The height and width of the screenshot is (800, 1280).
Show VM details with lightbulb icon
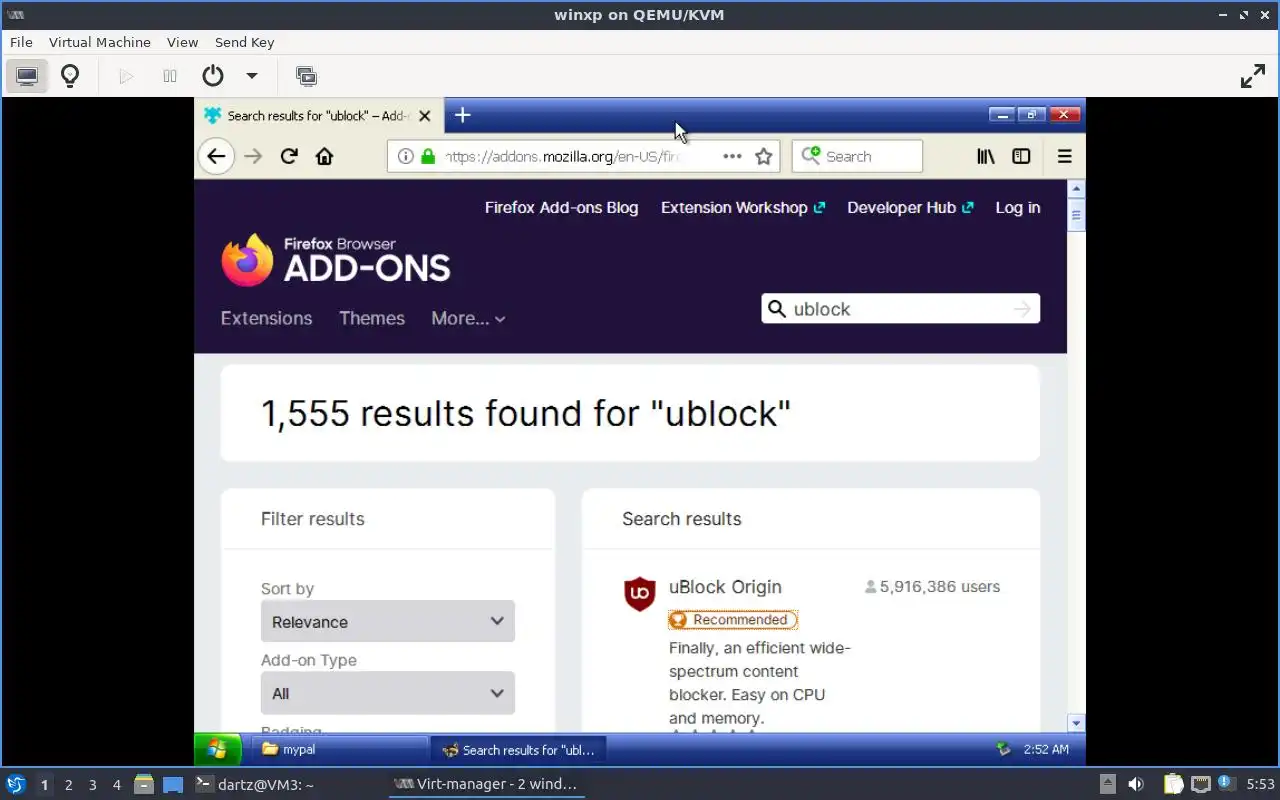coord(70,76)
